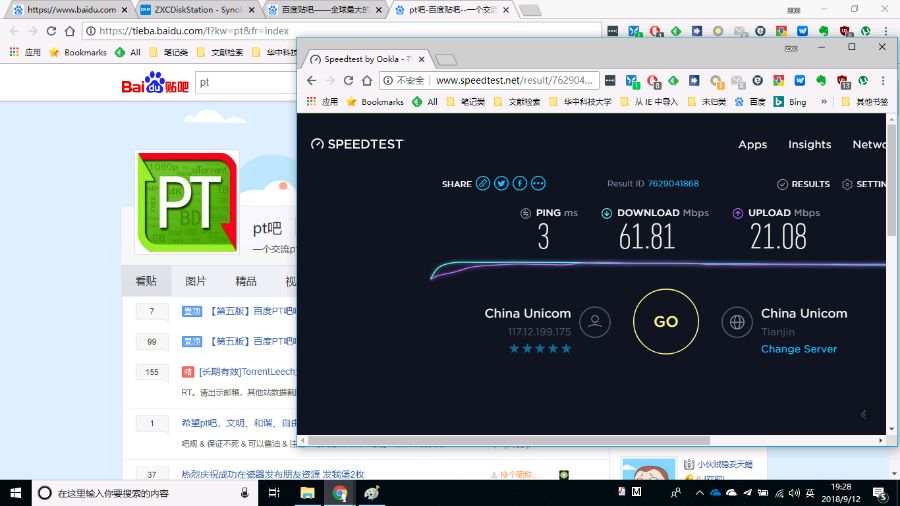This screenshot has width=900, height=506.
Task: Click the 英 input method indicator
Action: tap(810, 493)
